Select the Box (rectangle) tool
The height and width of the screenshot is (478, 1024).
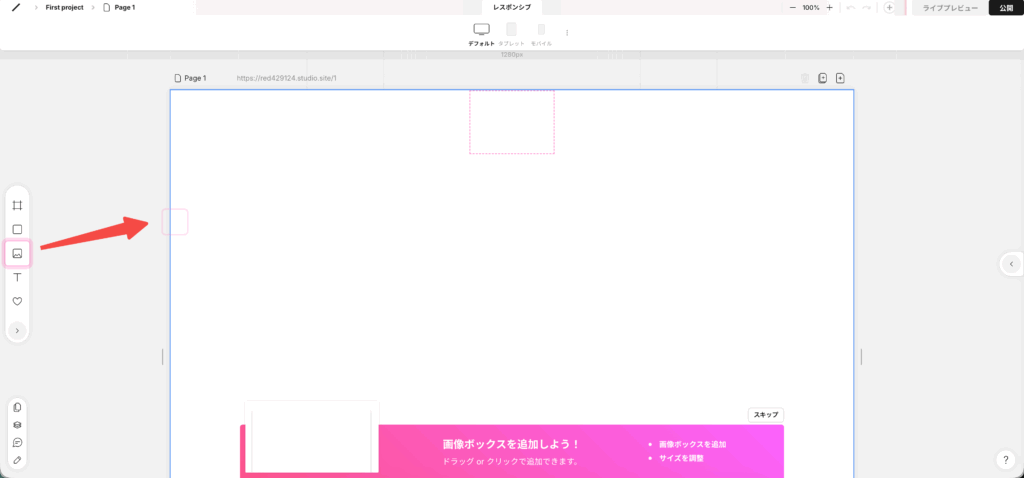tap(17, 229)
